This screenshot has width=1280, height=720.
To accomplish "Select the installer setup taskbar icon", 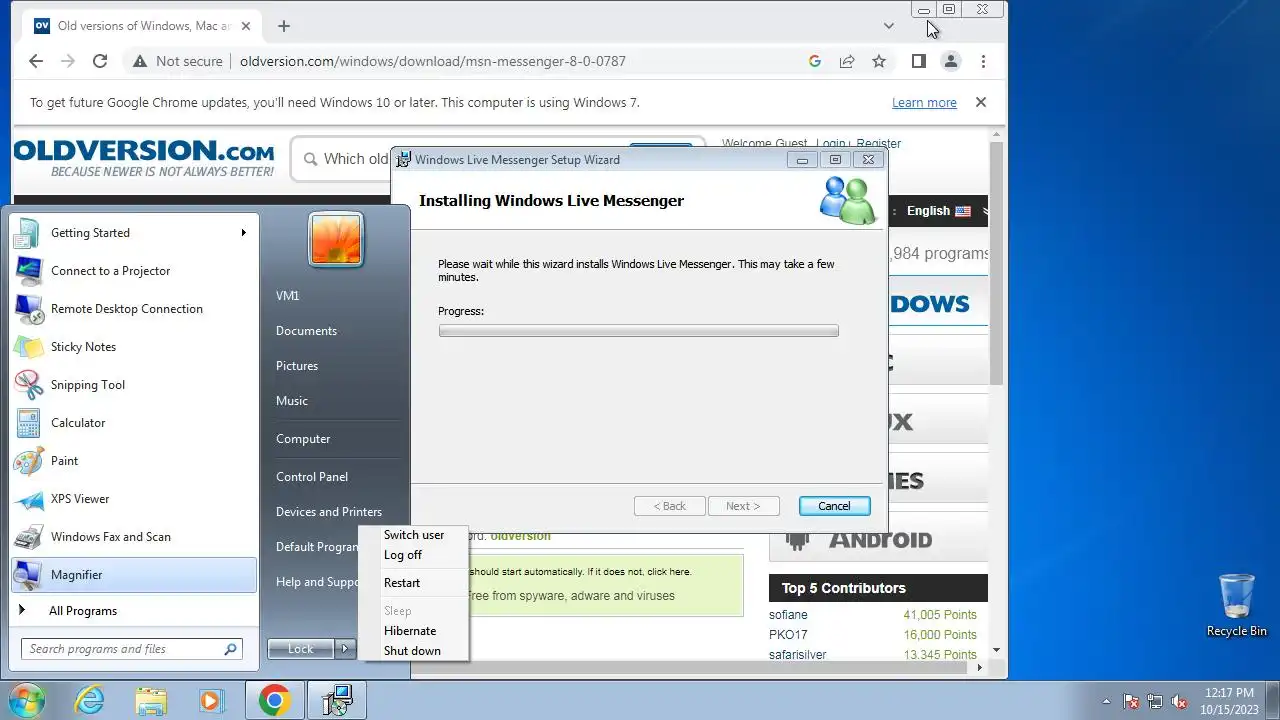I will (337, 700).
